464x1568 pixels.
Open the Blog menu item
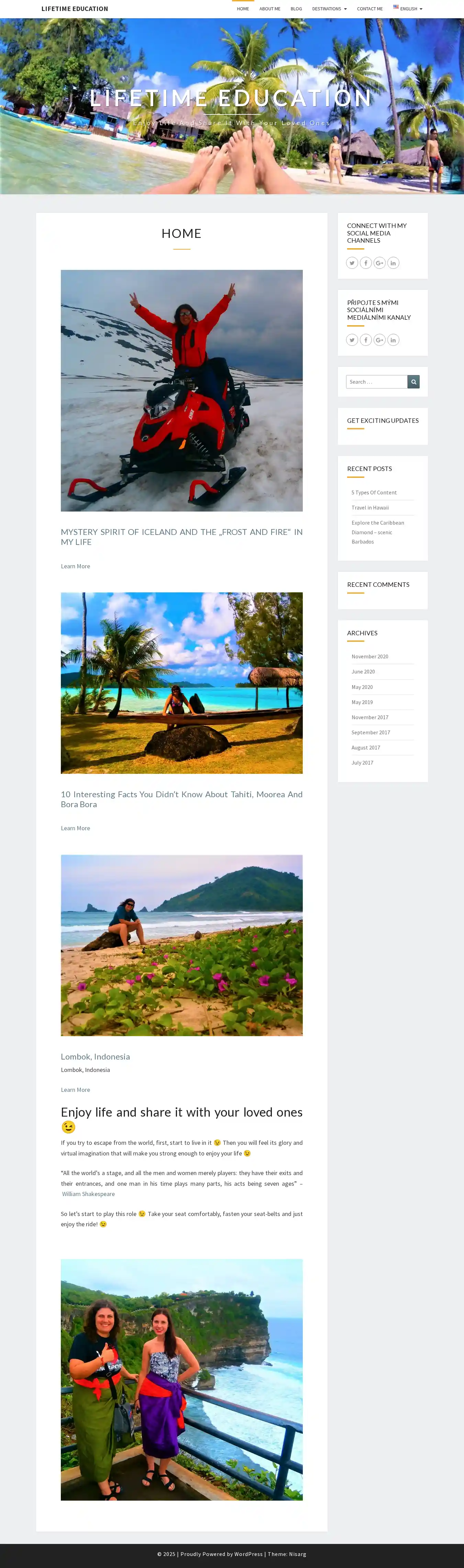pos(297,9)
